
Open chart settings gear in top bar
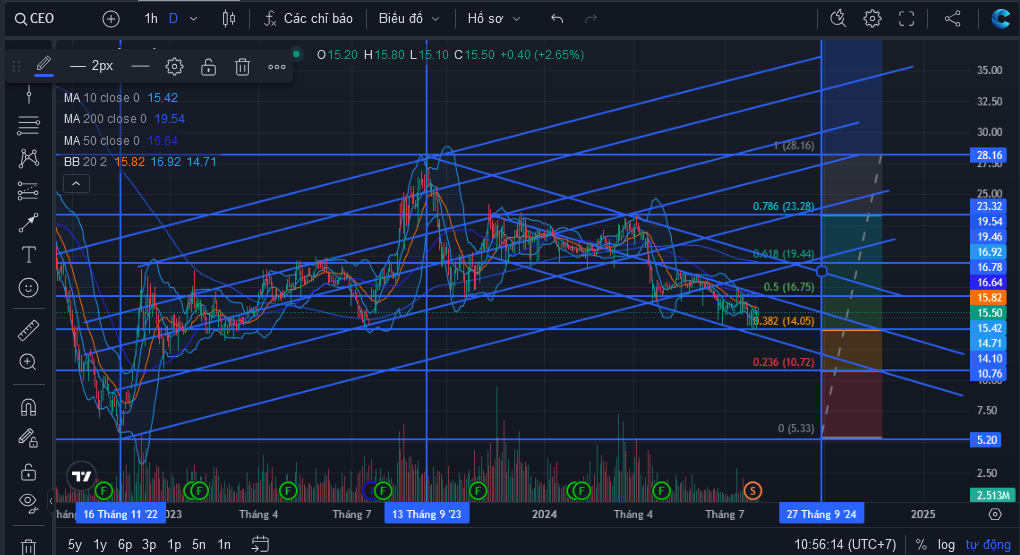tap(872, 19)
